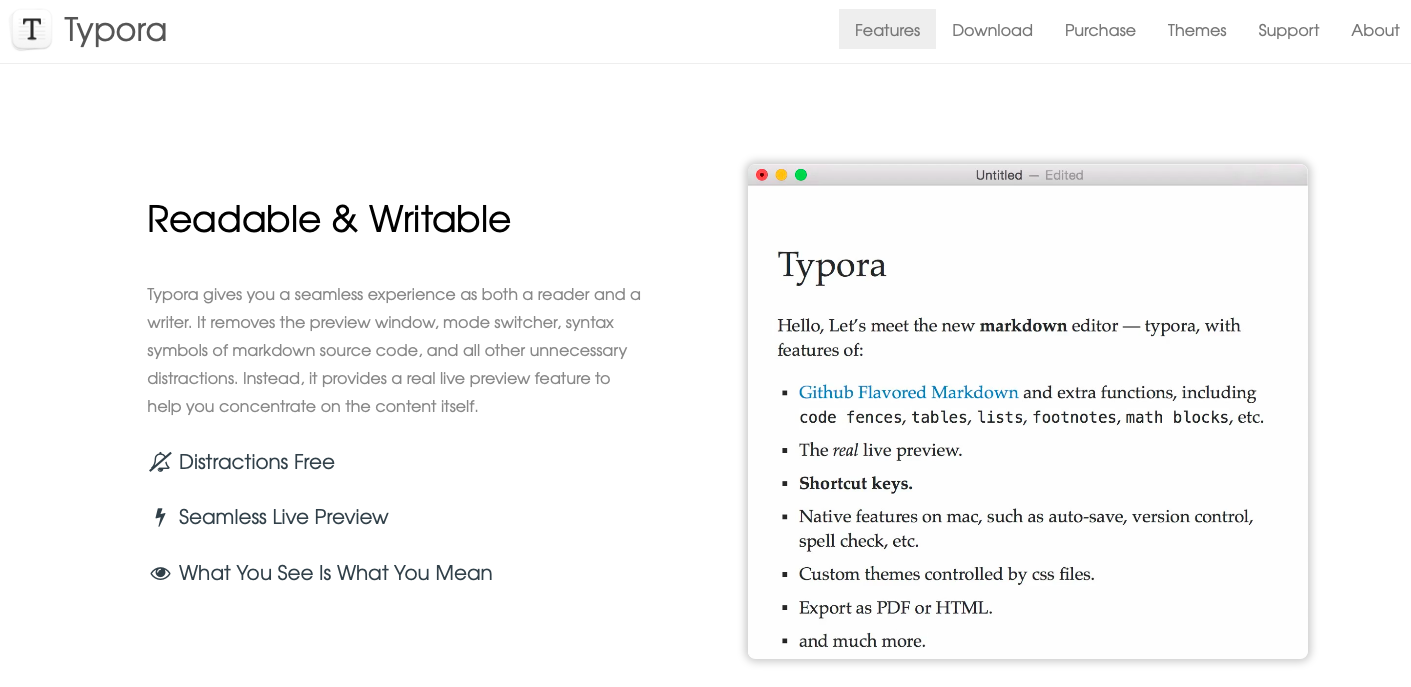Click Native features on mac bullet text

[x=1026, y=529]
